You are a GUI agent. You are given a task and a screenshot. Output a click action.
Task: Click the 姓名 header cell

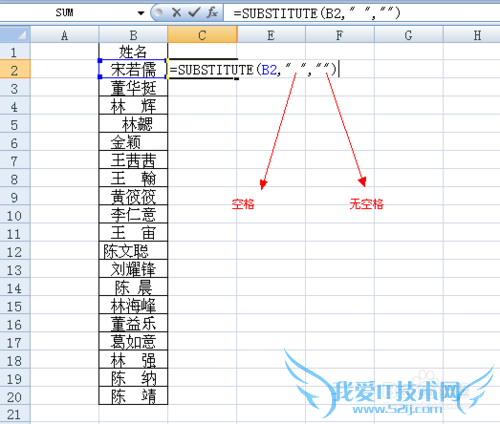133,52
